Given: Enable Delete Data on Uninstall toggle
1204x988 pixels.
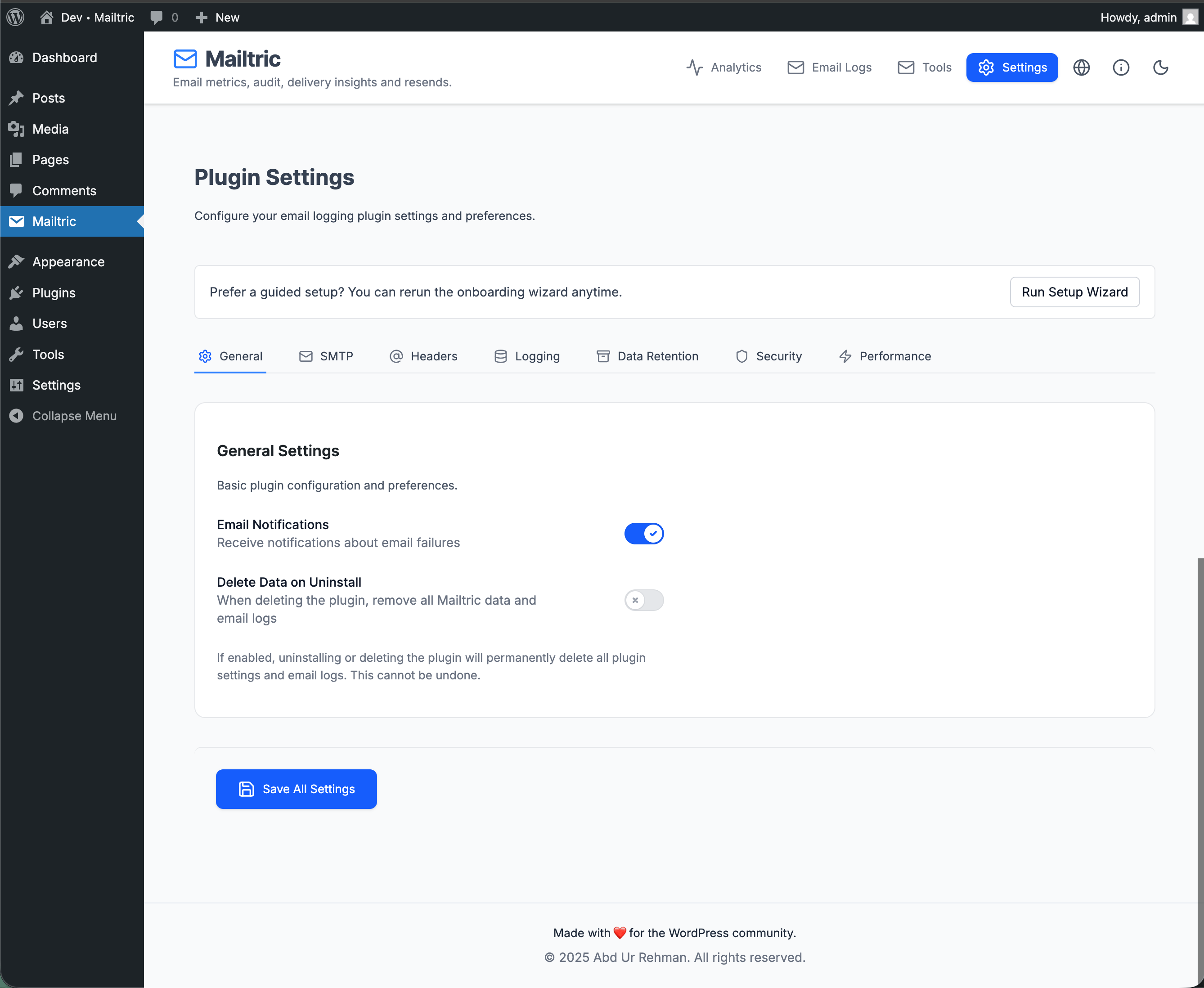Looking at the screenshot, I should (643, 600).
